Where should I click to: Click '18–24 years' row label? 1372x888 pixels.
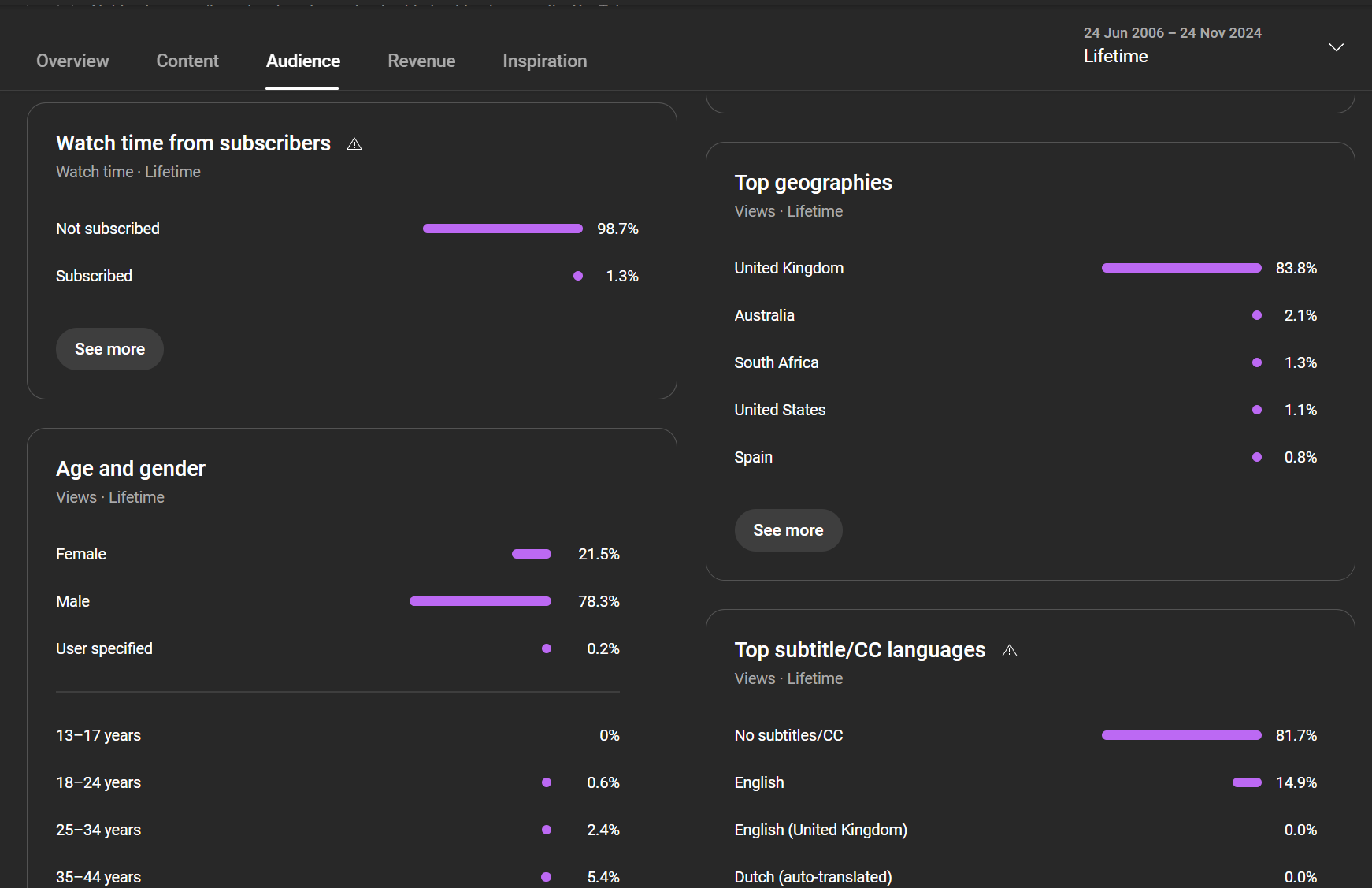point(98,782)
